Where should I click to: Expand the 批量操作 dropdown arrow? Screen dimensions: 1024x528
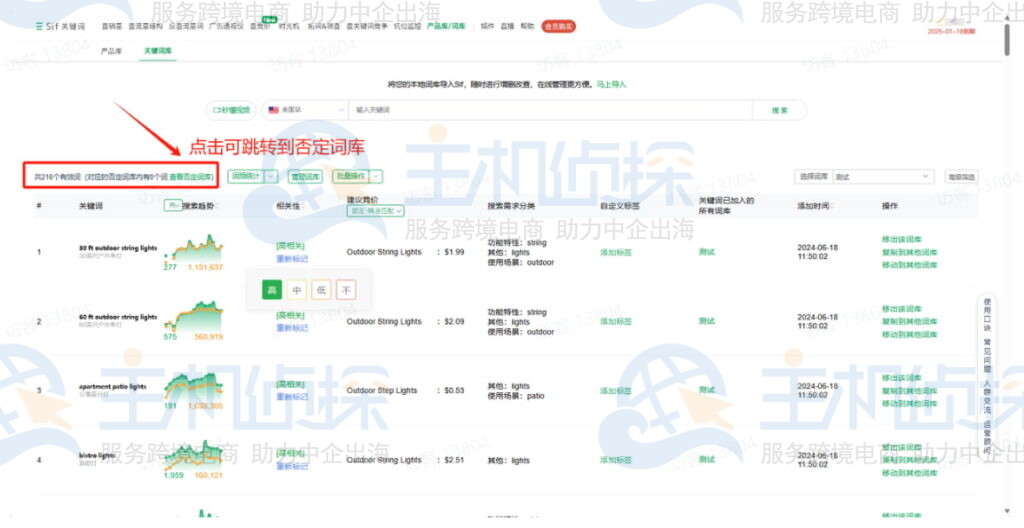point(376,176)
